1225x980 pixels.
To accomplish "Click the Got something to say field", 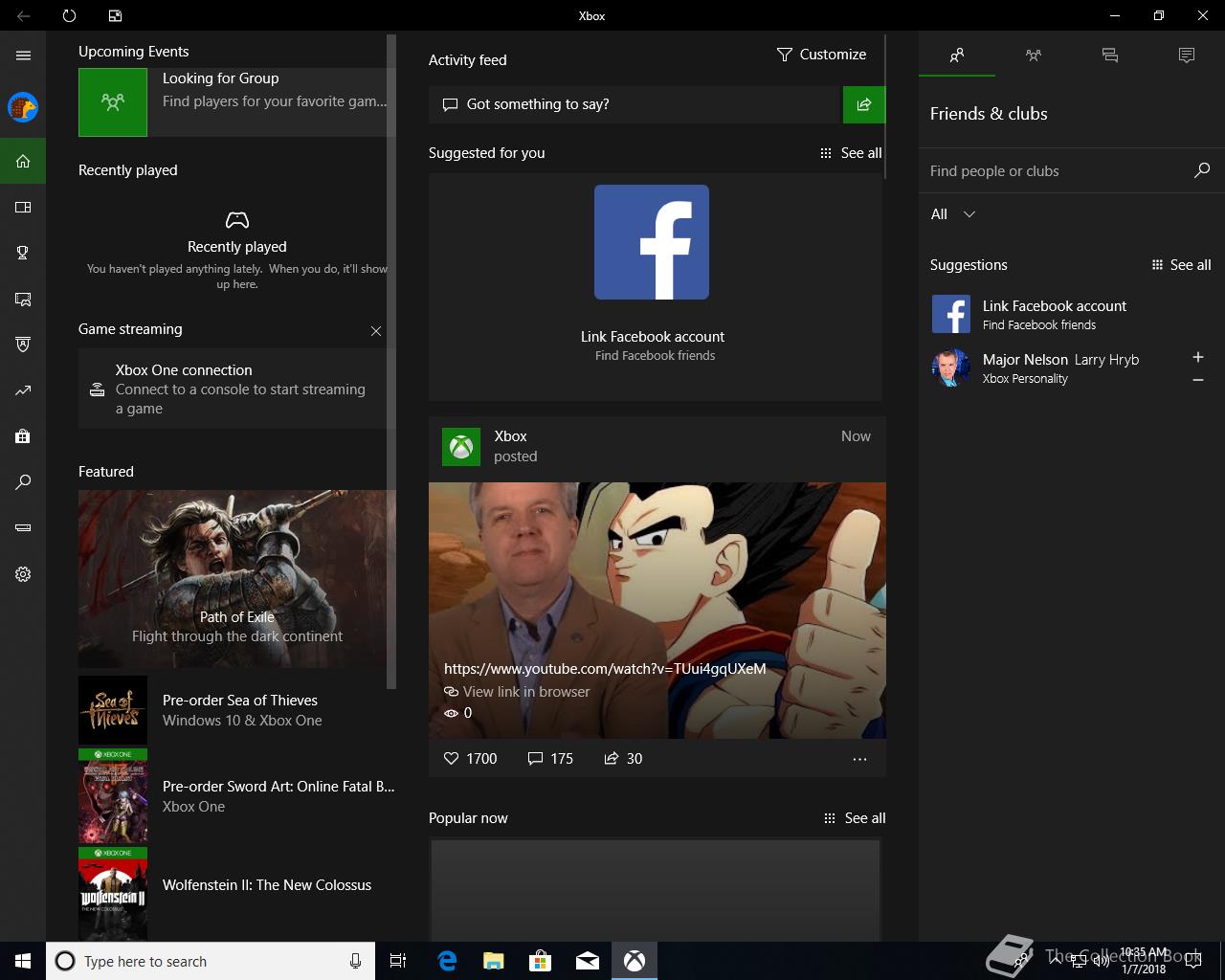I will coord(634,104).
